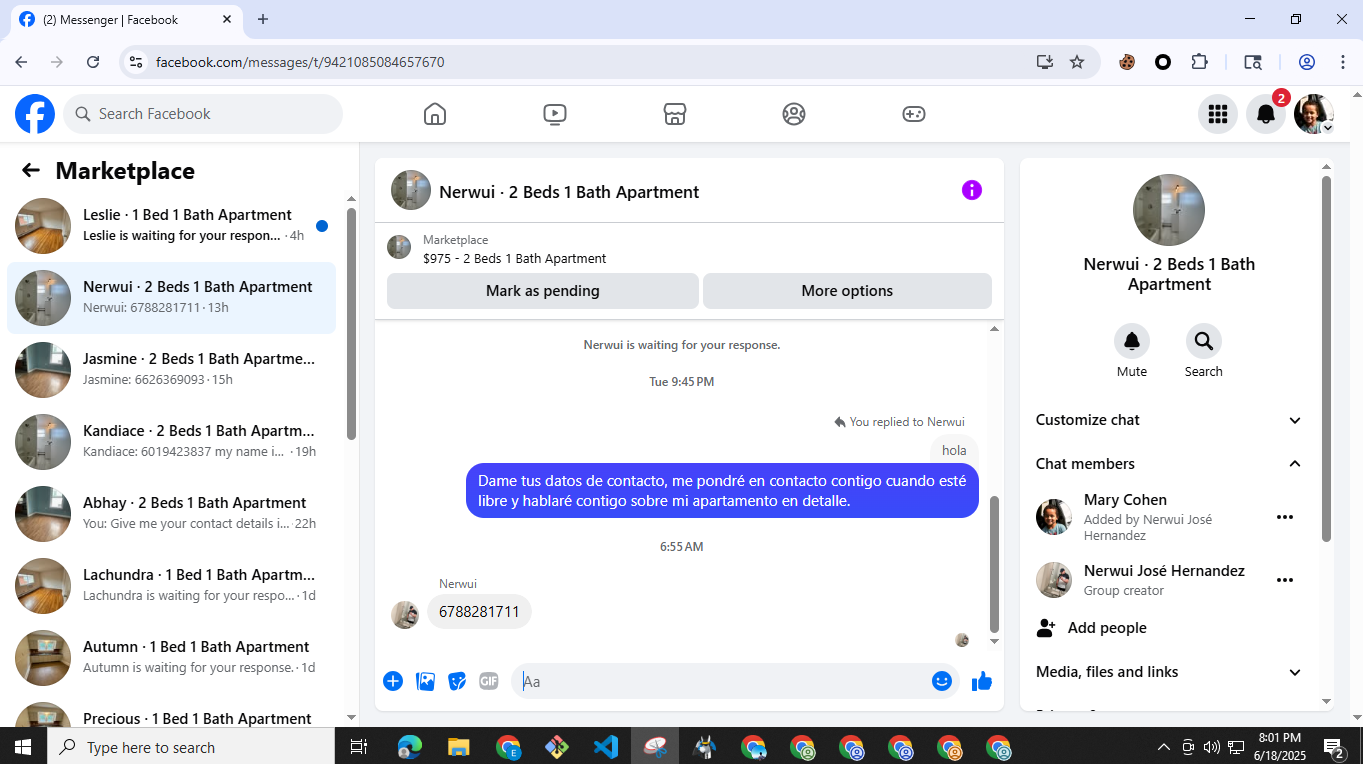The image size is (1363, 764).
Task: Search in conversation using magnifier icon
Action: pos(1204,341)
